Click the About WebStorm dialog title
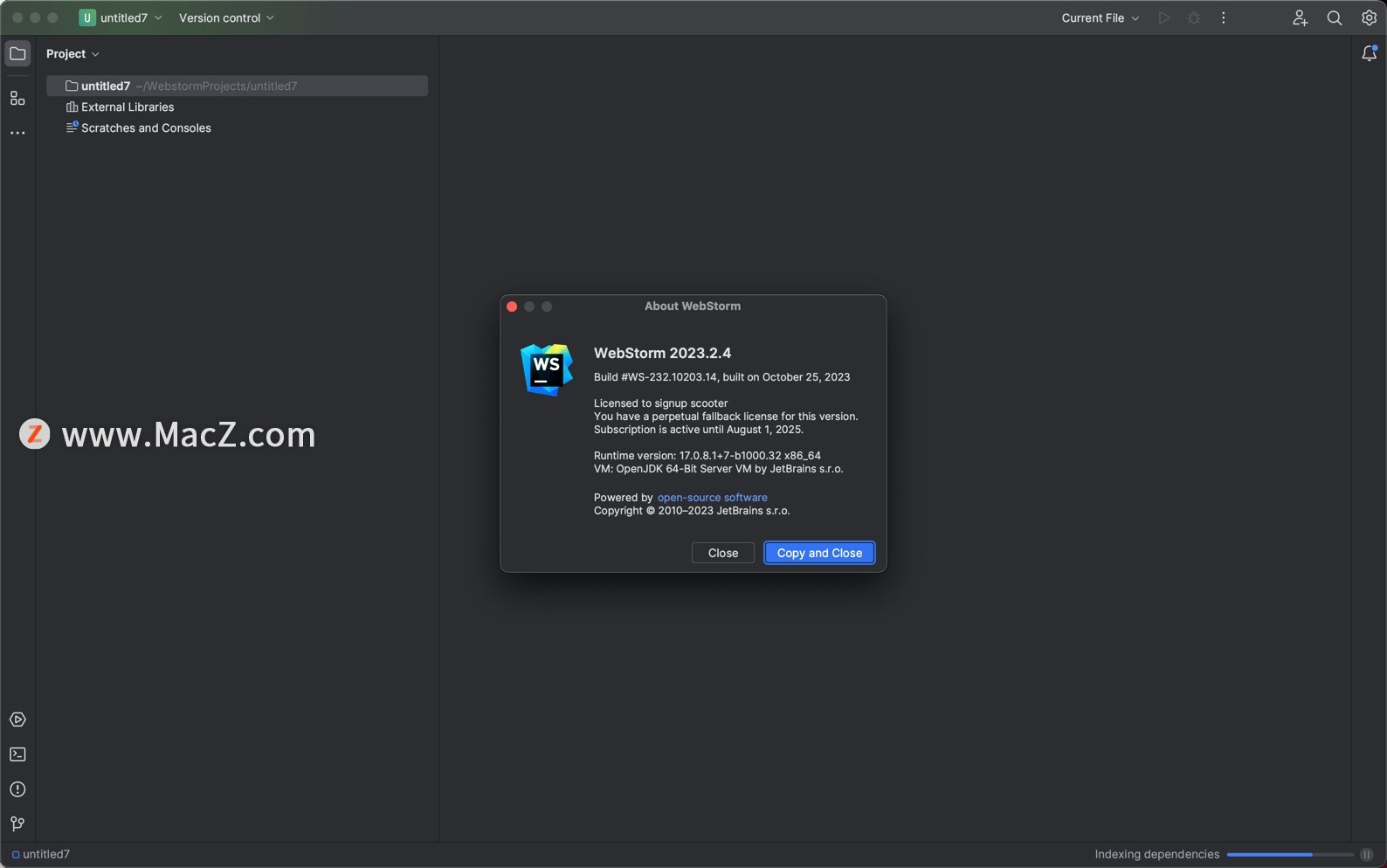Viewport: 1387px width, 868px height. [693, 307]
